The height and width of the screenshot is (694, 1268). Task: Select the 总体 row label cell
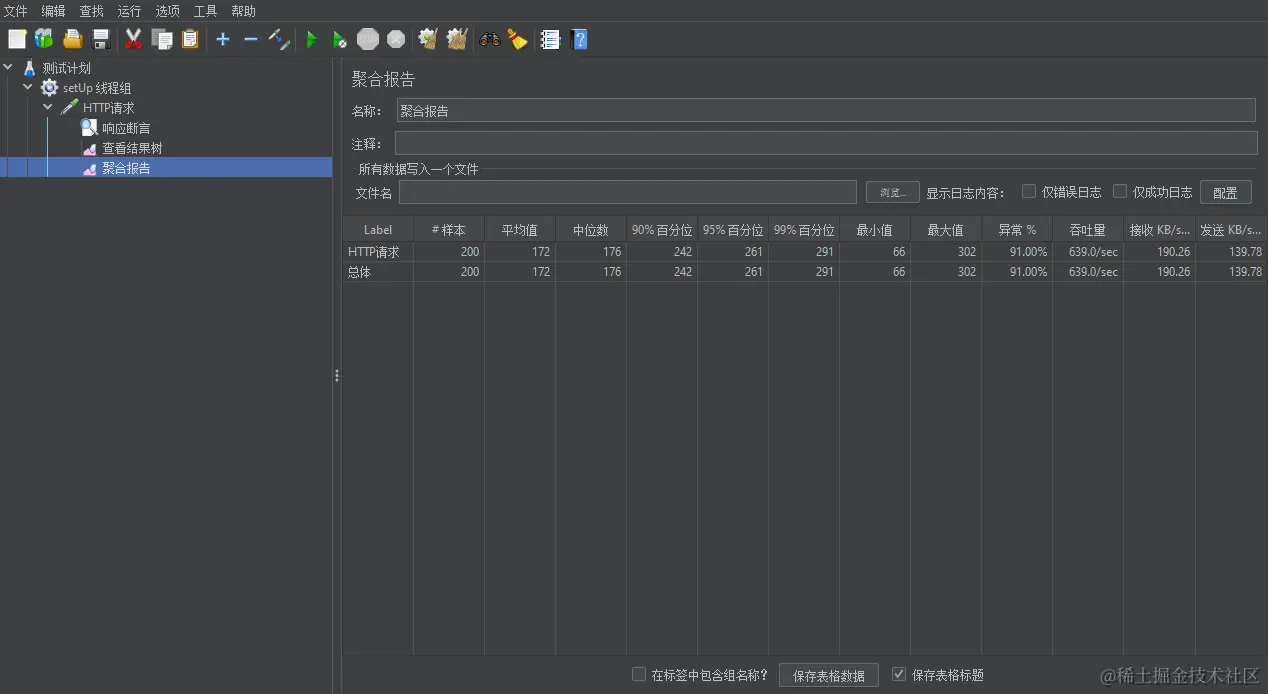pyautogui.click(x=378, y=272)
